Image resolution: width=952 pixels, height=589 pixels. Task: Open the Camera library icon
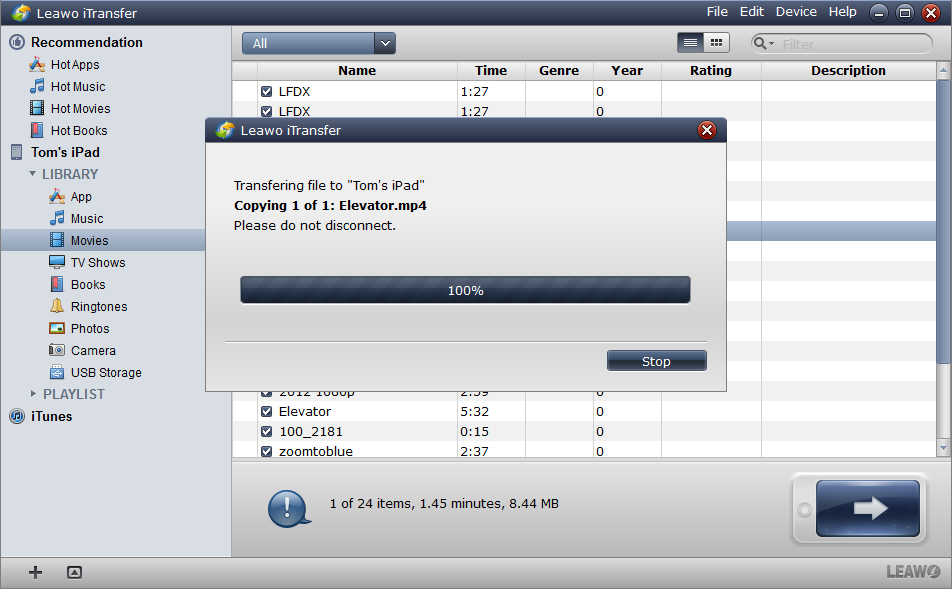(57, 350)
